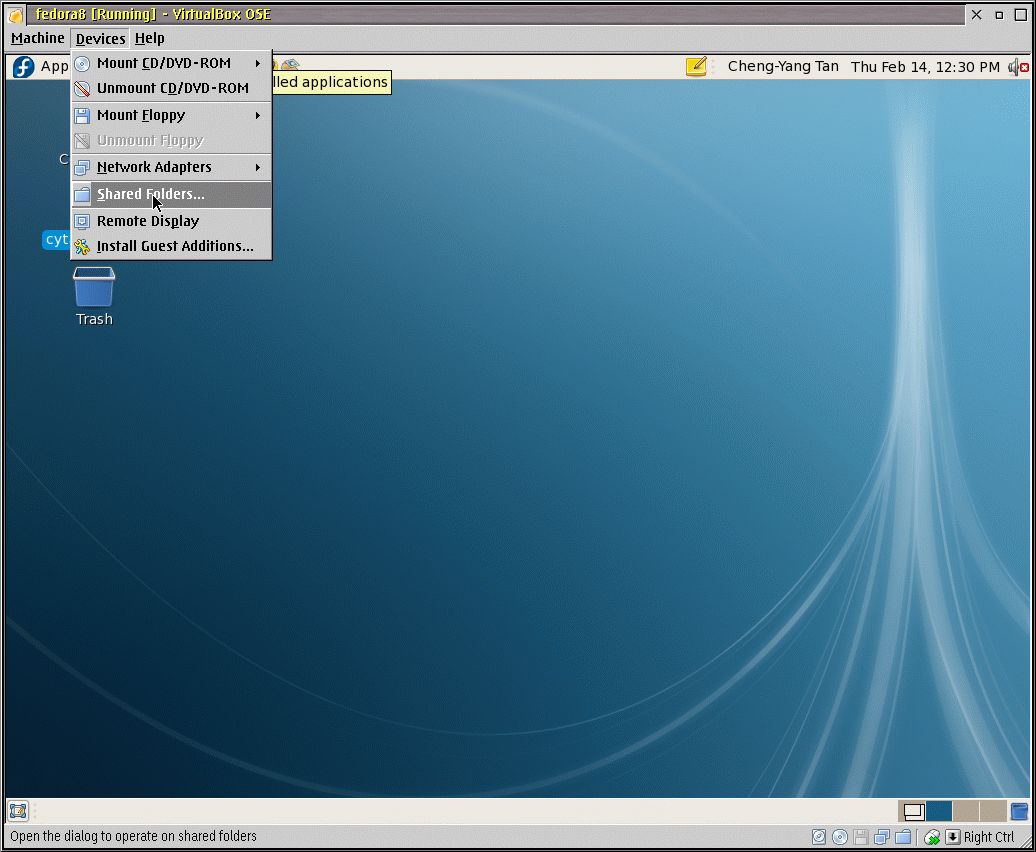This screenshot has height=852, width=1036.
Task: Open the Machine menu
Action: 38,38
